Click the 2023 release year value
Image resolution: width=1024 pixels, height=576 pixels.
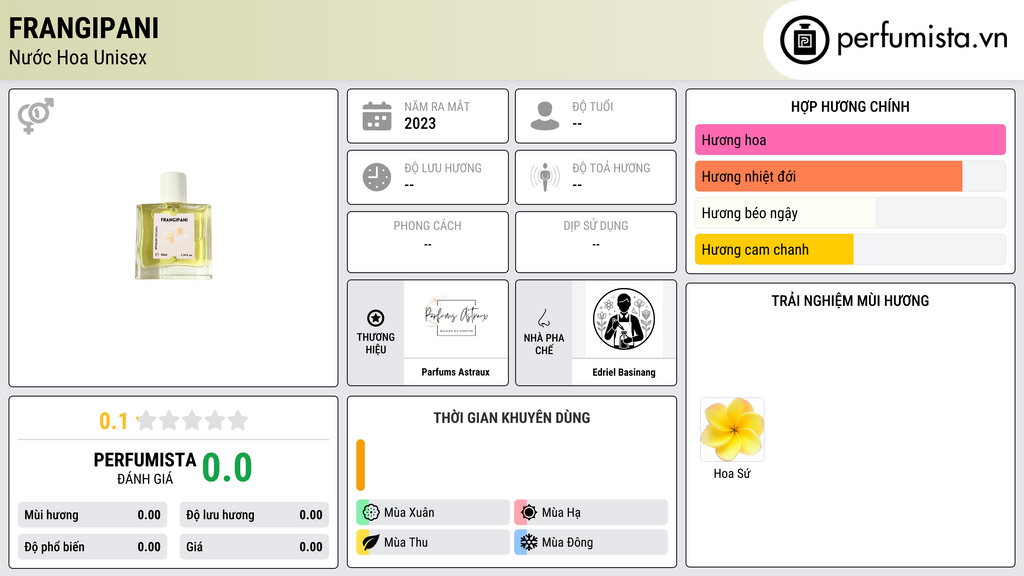pyautogui.click(x=420, y=123)
